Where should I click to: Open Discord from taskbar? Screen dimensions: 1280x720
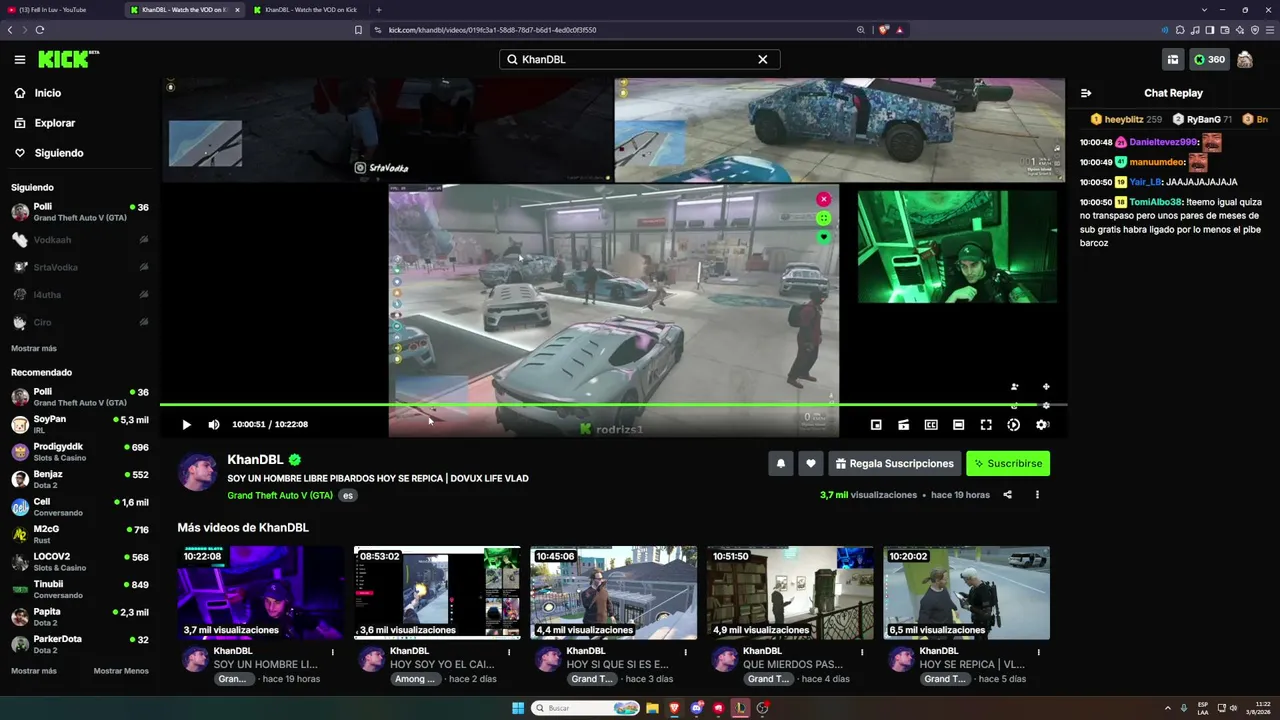pyautogui.click(x=697, y=708)
